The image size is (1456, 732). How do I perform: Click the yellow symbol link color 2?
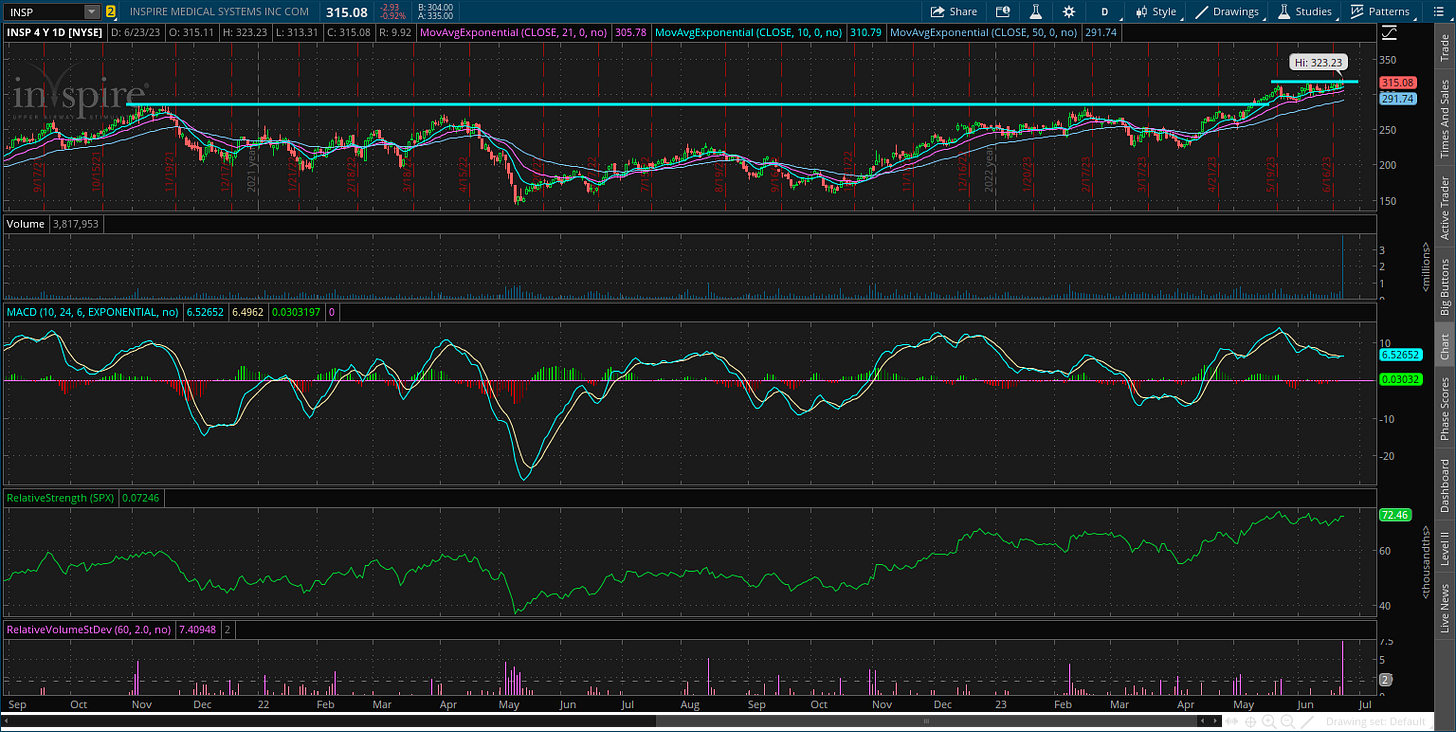110,12
